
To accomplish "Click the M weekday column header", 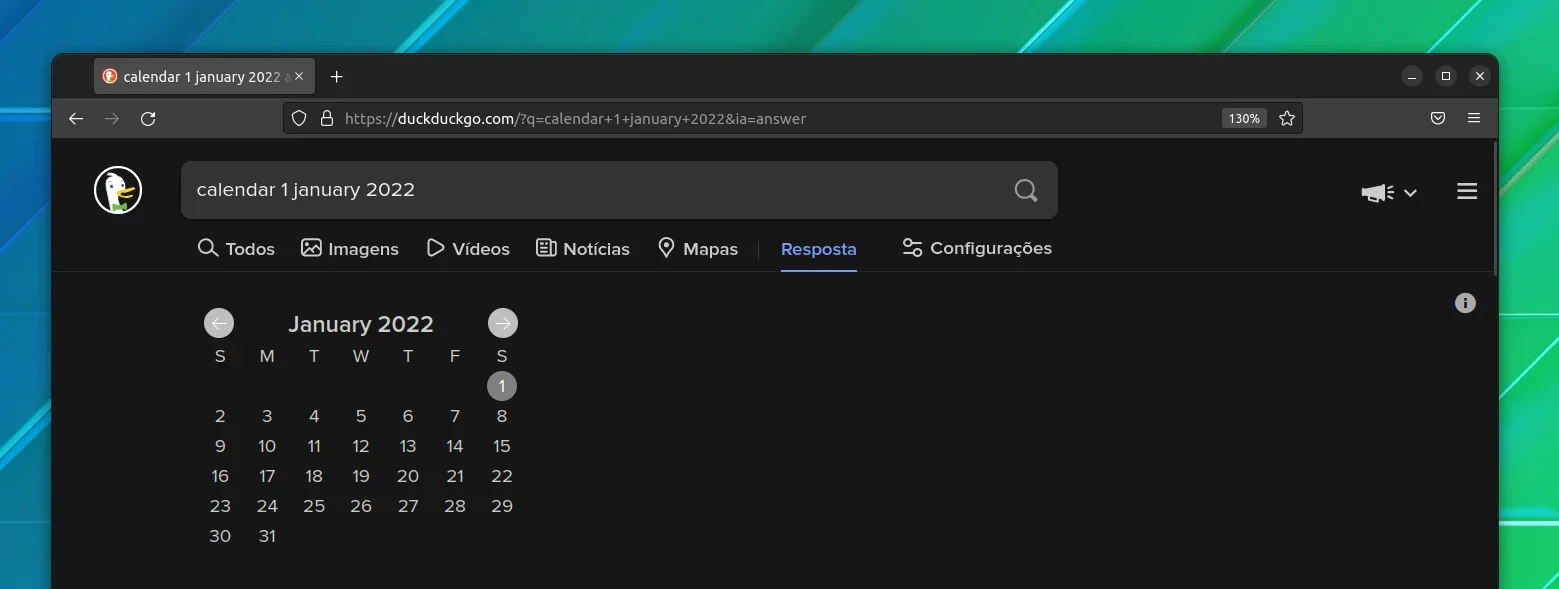I will click(267, 356).
